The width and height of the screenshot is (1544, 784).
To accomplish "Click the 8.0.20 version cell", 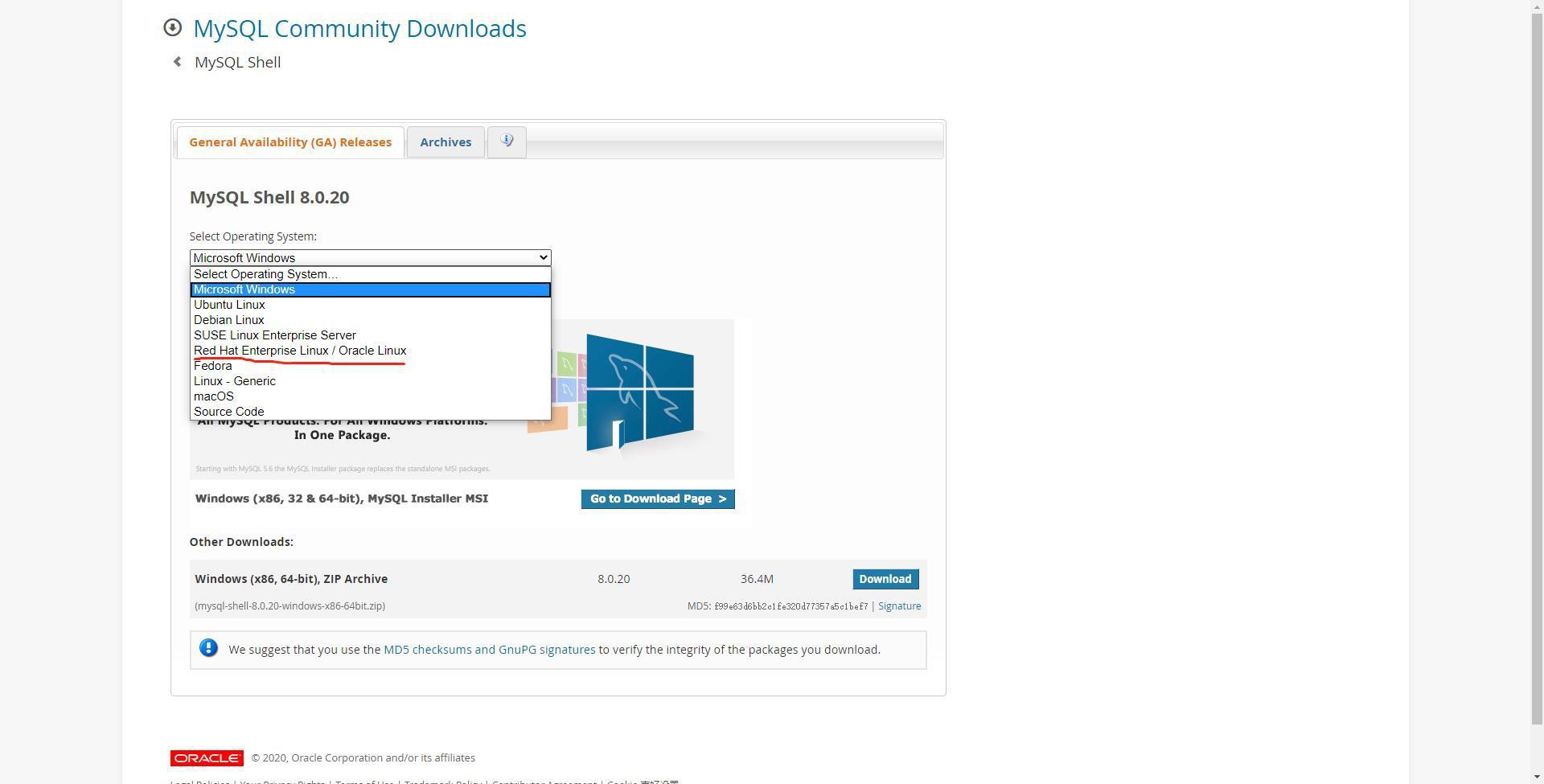I will (x=614, y=579).
